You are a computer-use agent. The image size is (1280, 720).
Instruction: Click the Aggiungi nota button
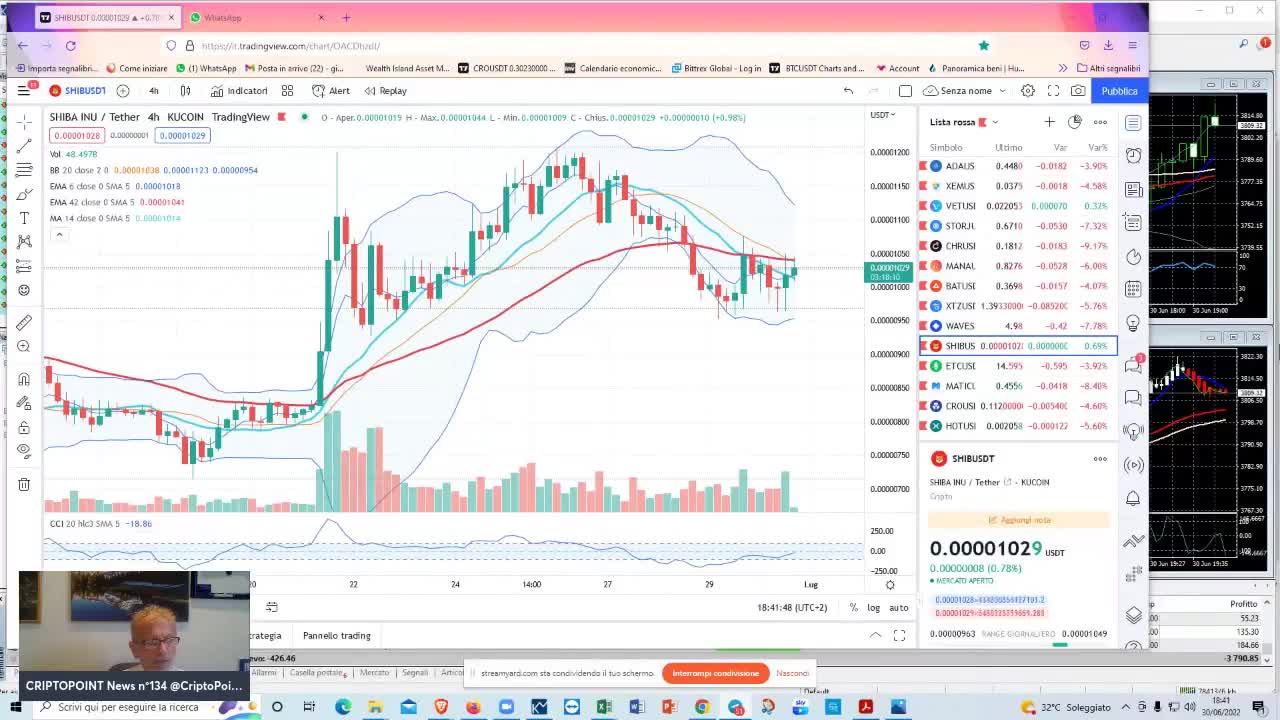[x=1019, y=520]
